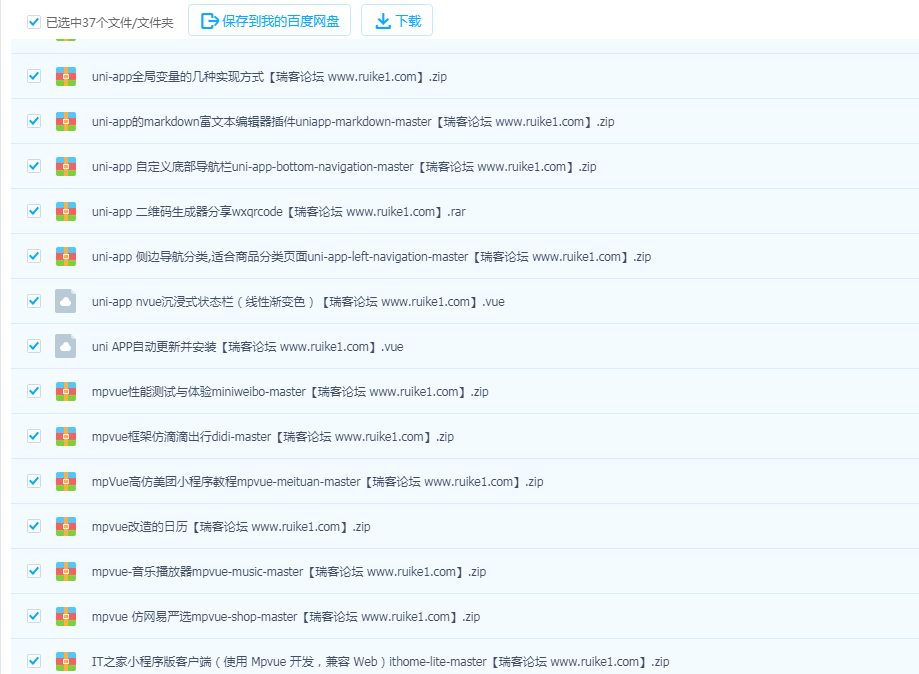
Task: Open uni-app-bottom-navigation-master zip file name
Action: (x=344, y=166)
